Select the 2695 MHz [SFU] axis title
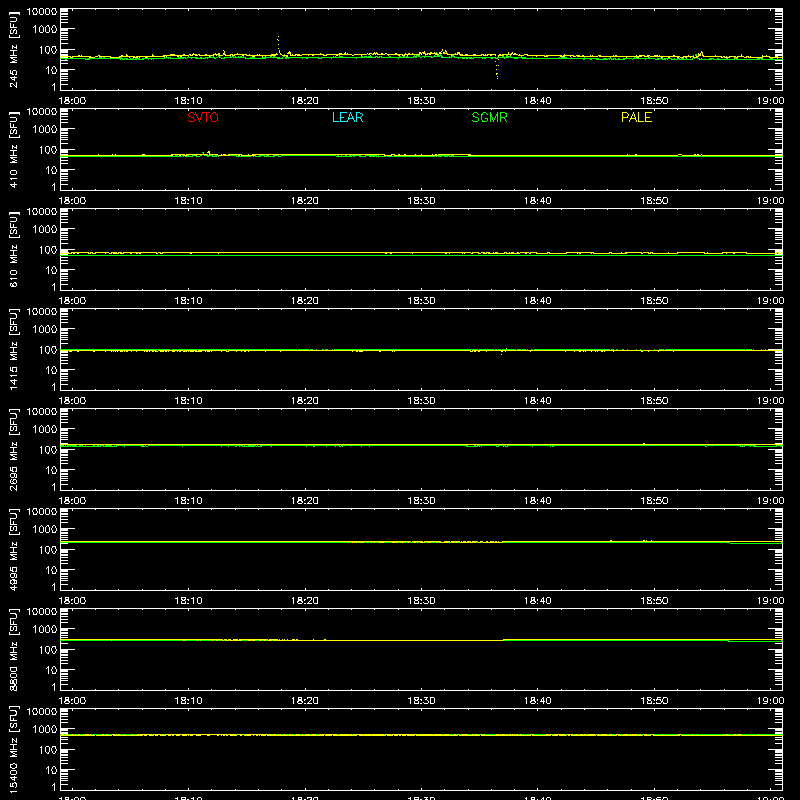The width and height of the screenshot is (800, 800). (13, 449)
